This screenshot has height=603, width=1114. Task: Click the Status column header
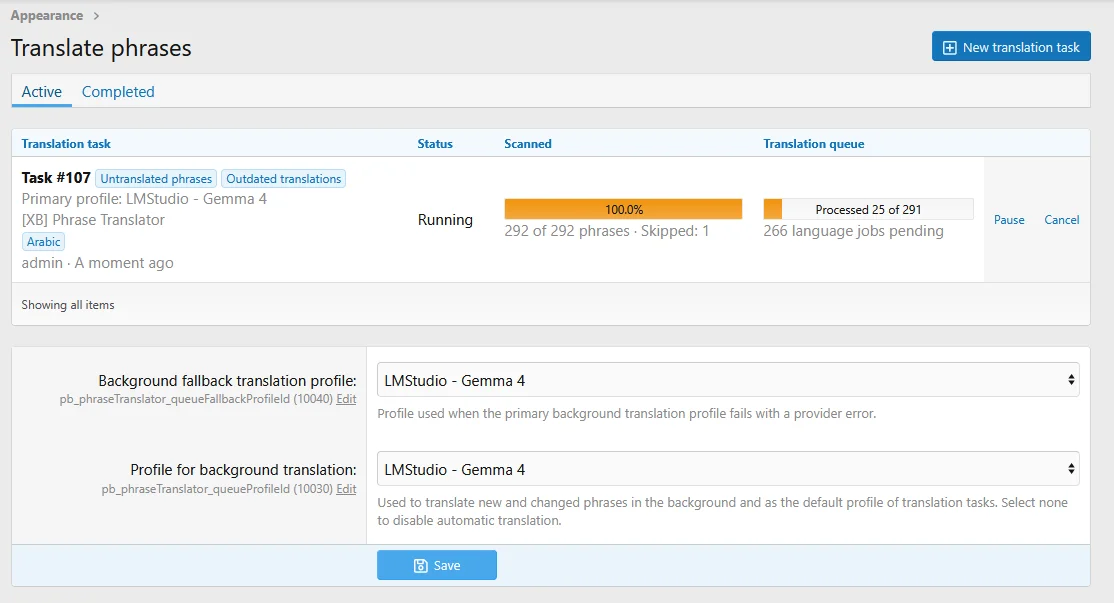[435, 143]
